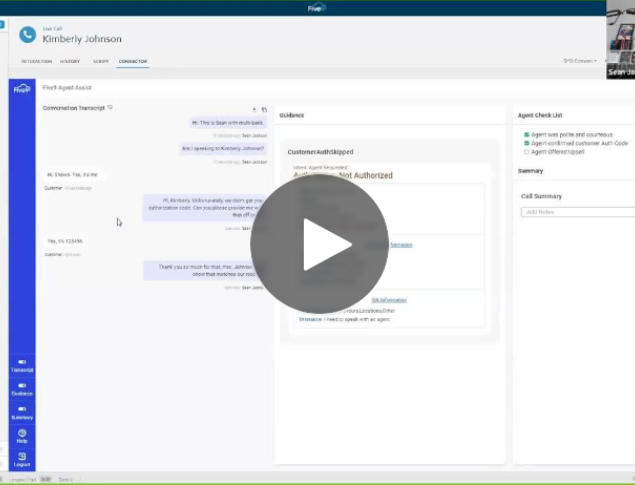The width and height of the screenshot is (635, 485).
Task: Toggle the Guidance switch in sidebar
Action: pos(22,387)
